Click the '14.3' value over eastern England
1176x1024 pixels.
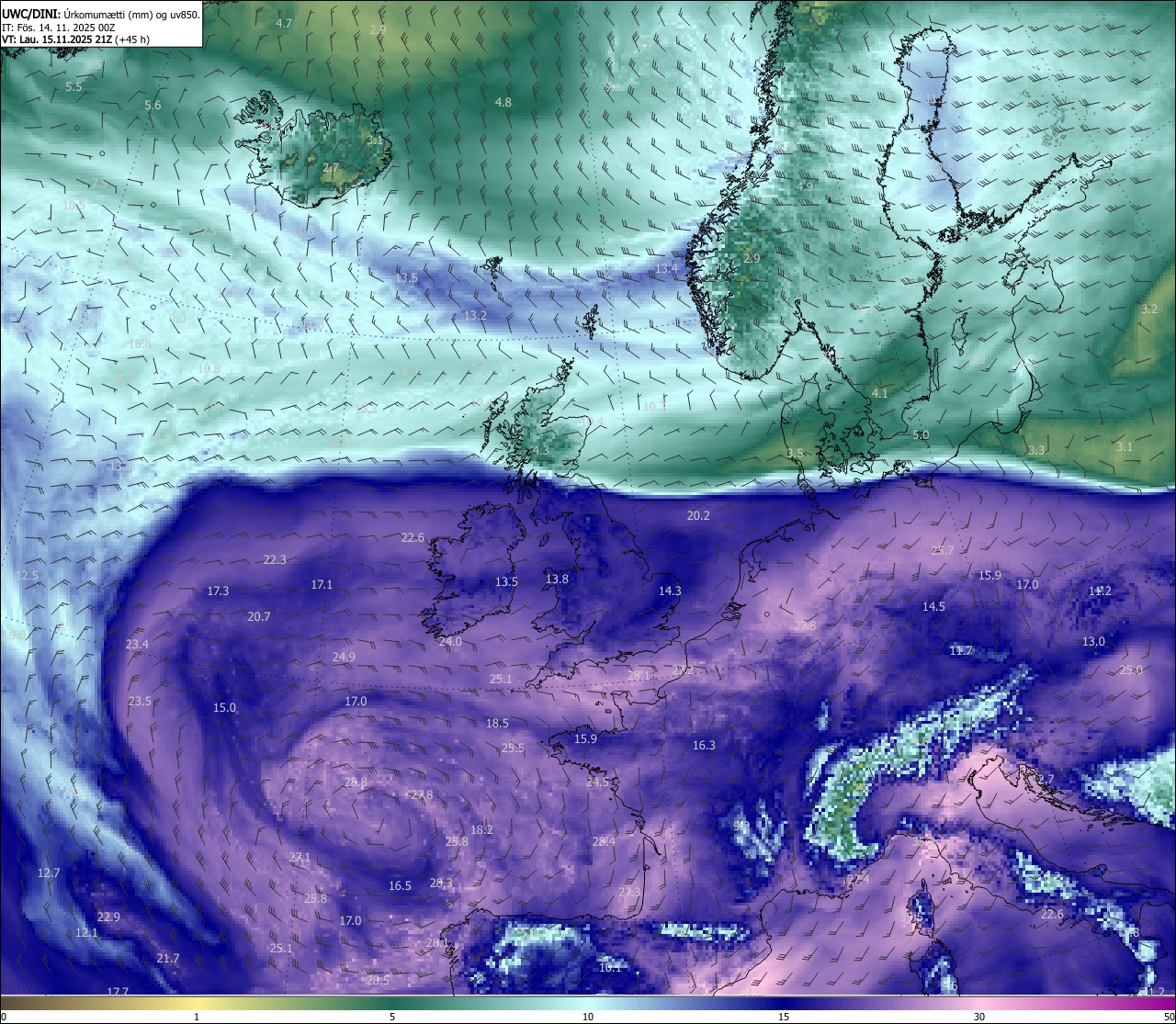(670, 591)
